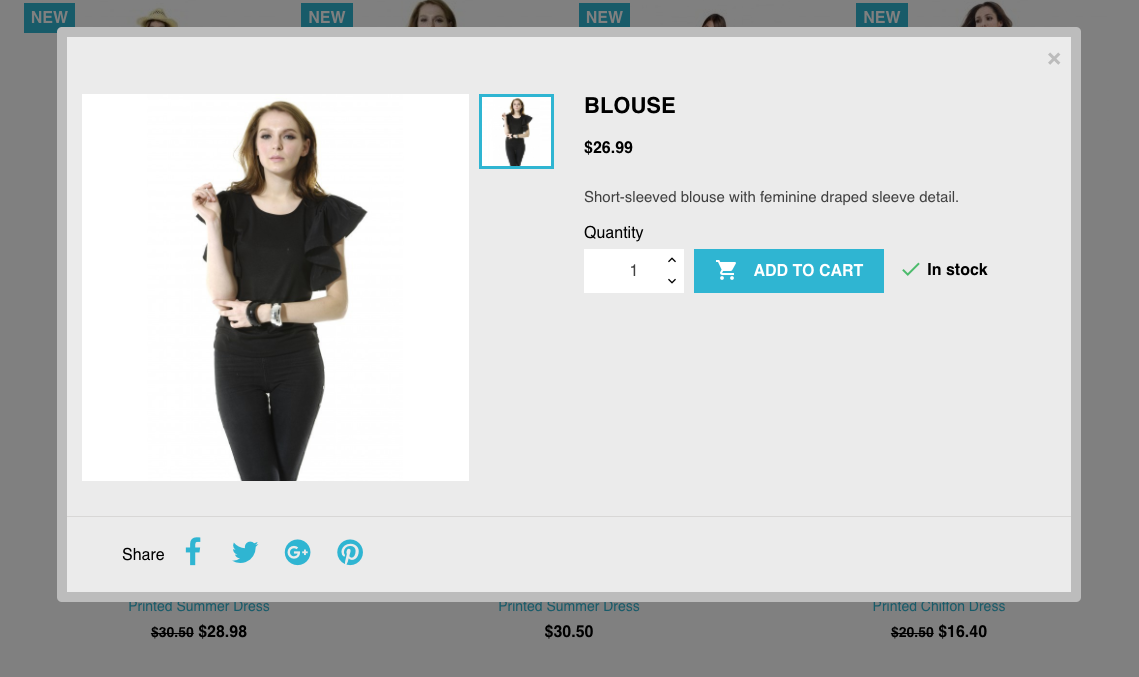The width and height of the screenshot is (1139, 677).
Task: Share the blouse on Google Plus
Action: tap(298, 553)
